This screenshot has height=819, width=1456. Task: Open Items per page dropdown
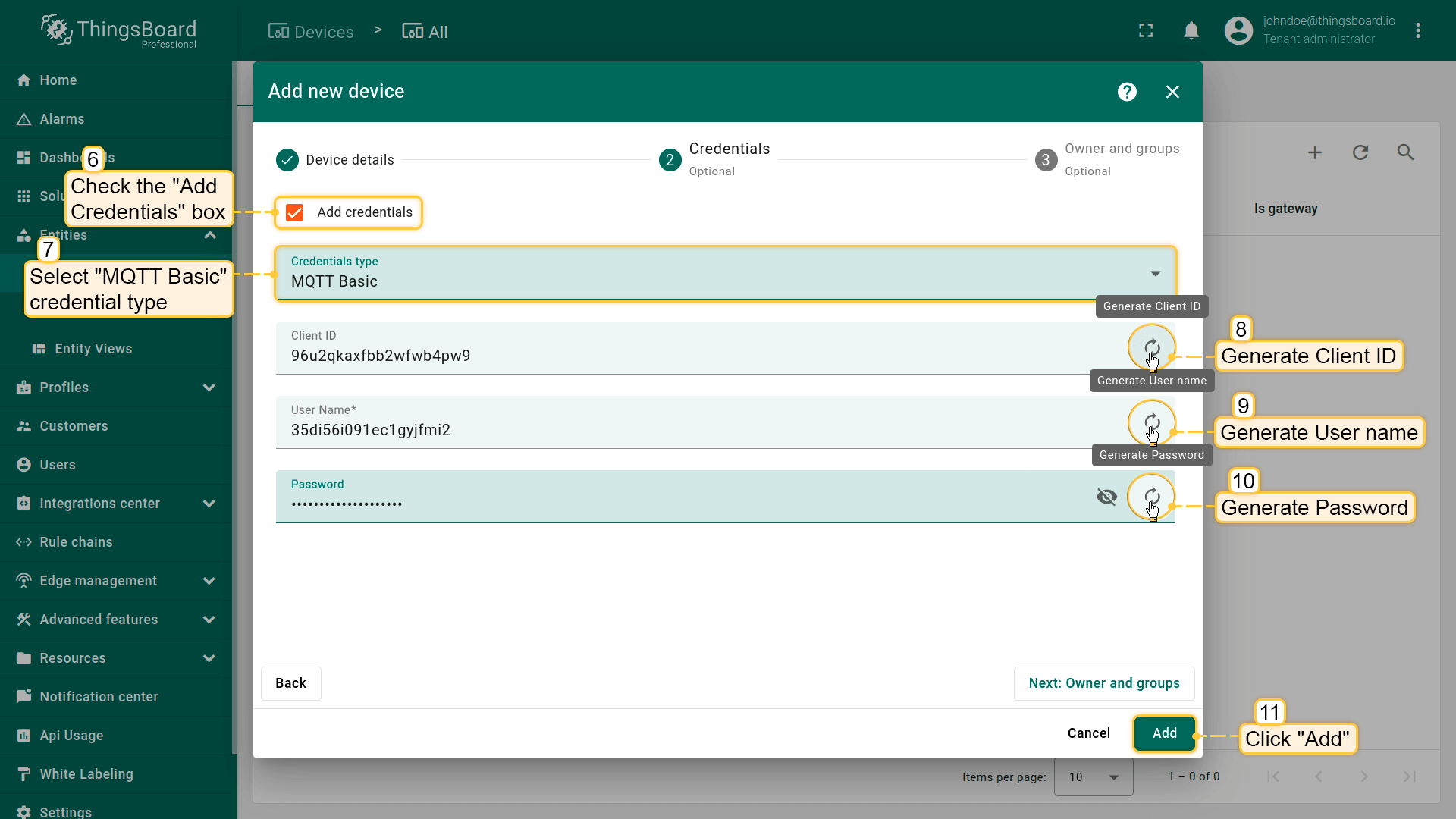click(1094, 777)
